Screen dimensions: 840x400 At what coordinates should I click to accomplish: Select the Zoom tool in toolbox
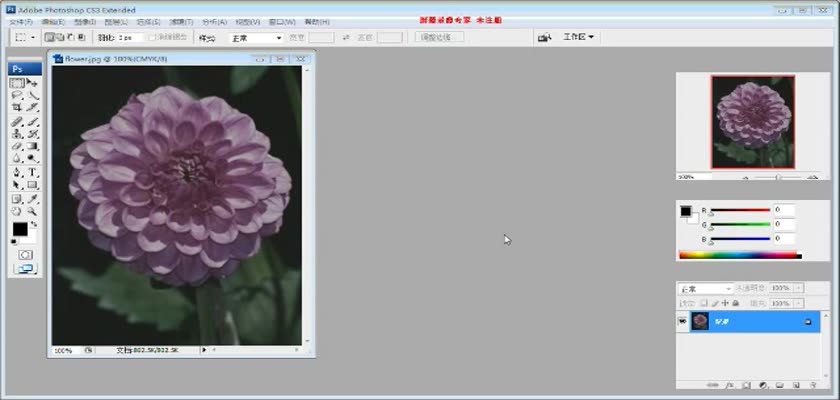tap(32, 211)
